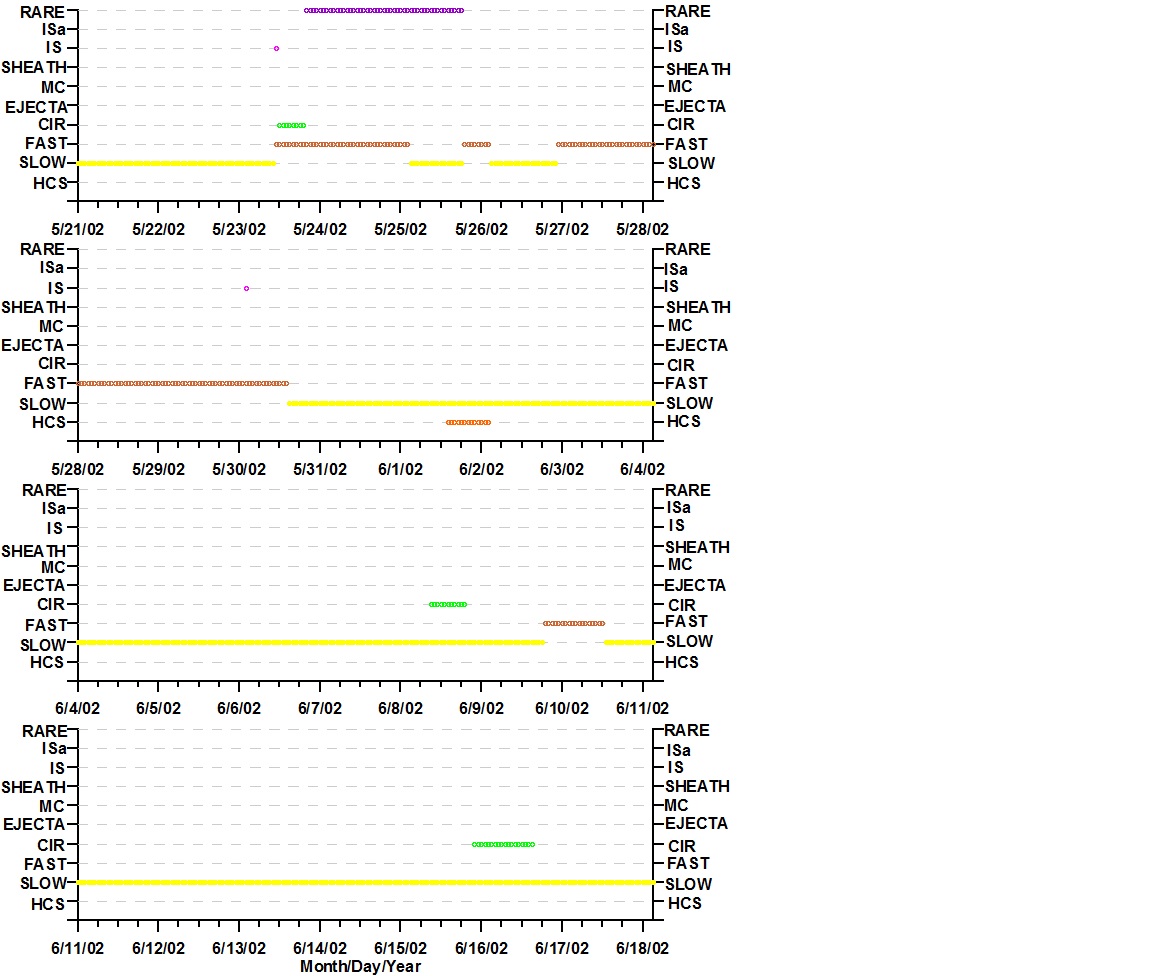Image resolution: width=1154 pixels, height=976 pixels.
Task: Select the orange HCS segment near 6/2/02
Action: click(x=468, y=422)
